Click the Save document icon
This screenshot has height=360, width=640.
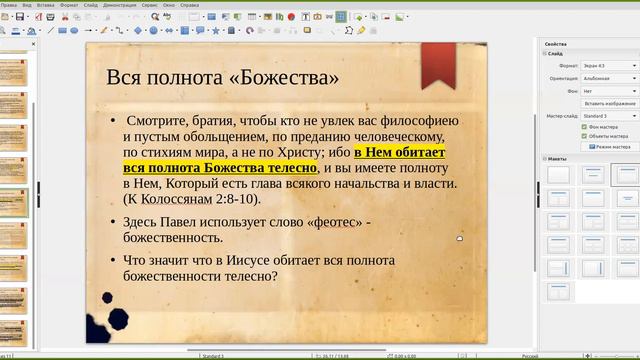pos(20,17)
